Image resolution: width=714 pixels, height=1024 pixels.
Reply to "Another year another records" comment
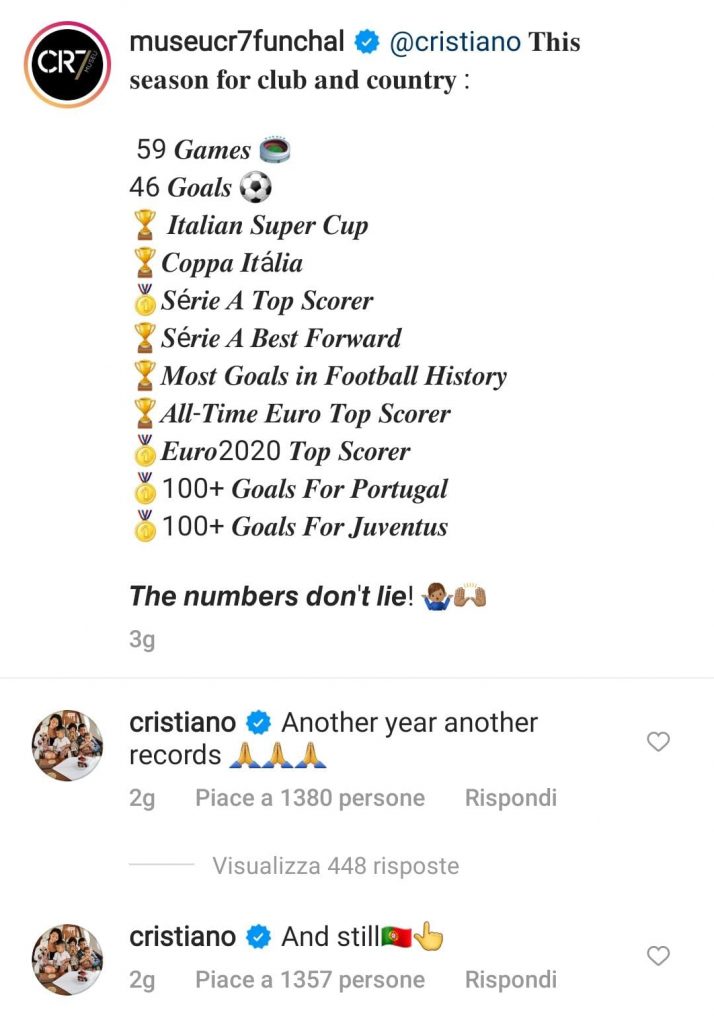510,798
